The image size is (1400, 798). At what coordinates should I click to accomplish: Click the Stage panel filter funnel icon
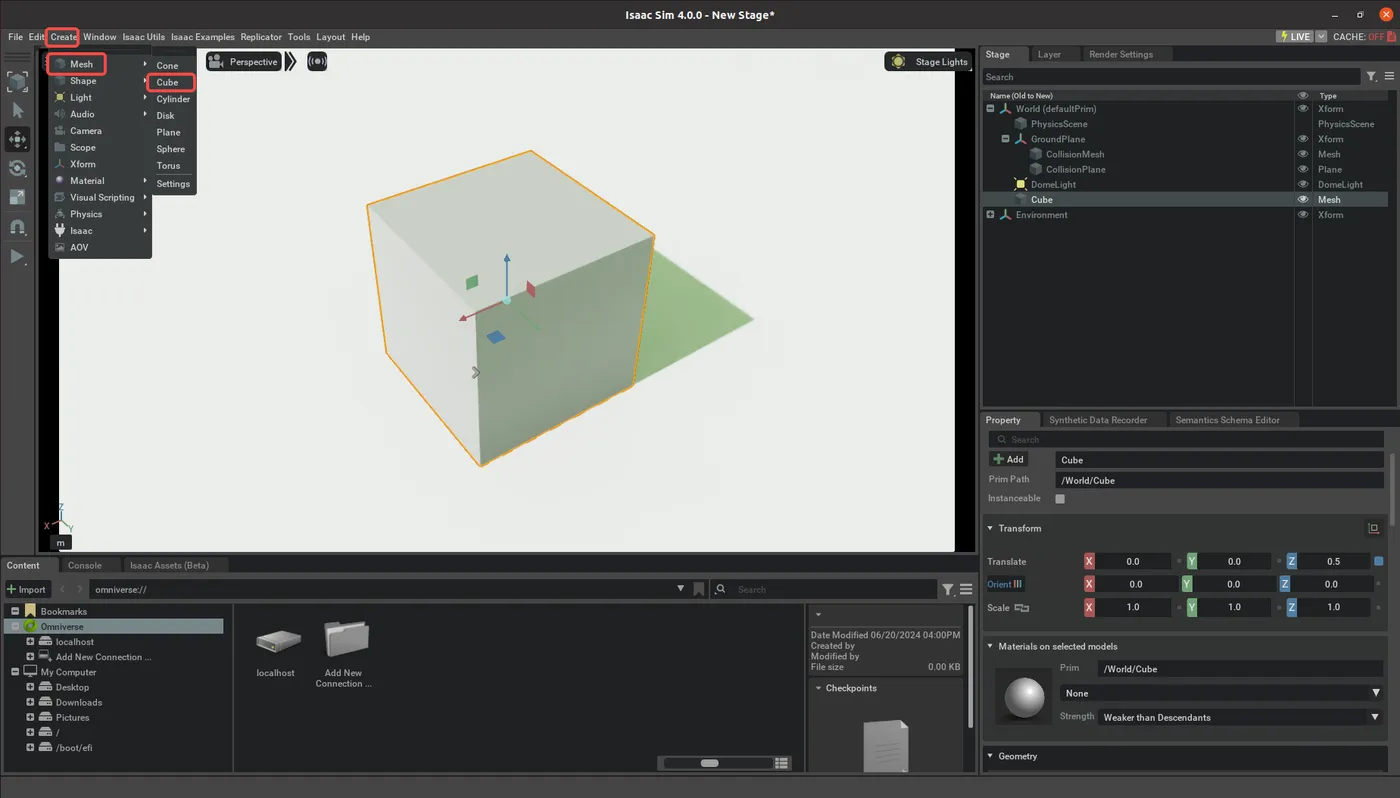[x=1372, y=77]
